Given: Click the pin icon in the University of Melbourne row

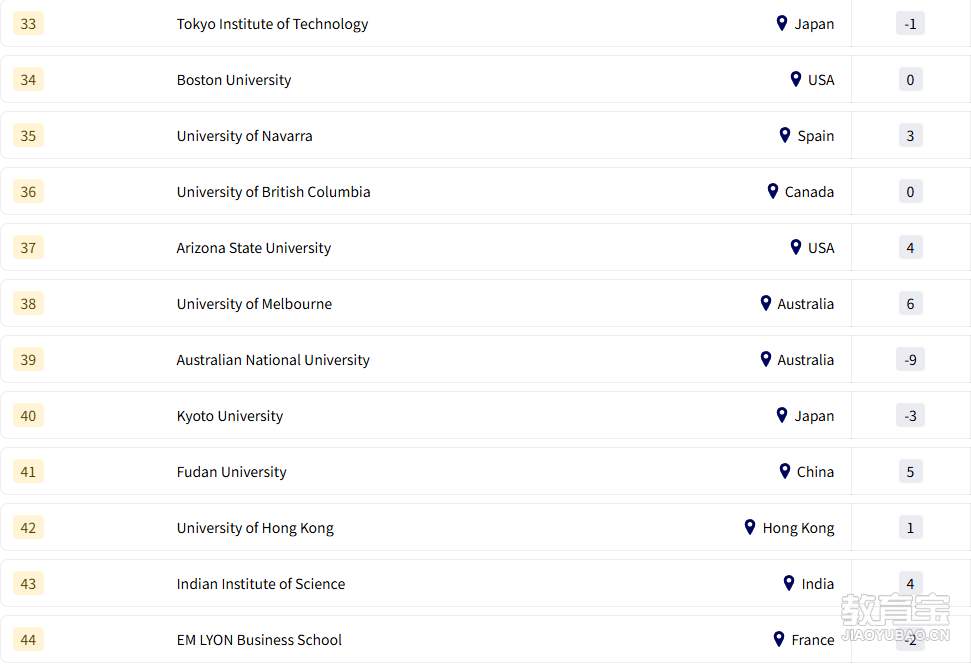Looking at the screenshot, I should coord(766,303).
